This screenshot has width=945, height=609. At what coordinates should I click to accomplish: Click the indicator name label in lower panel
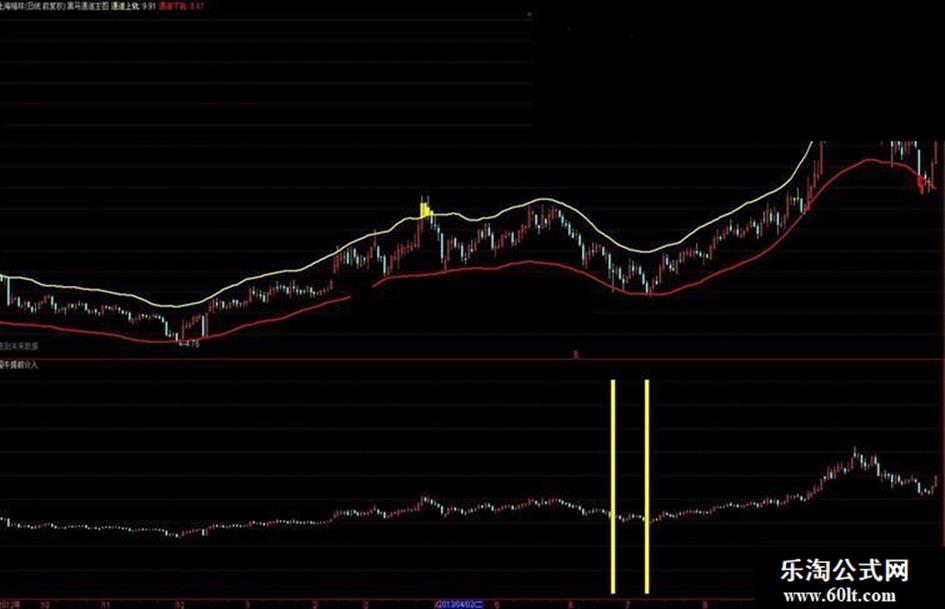coord(19,365)
